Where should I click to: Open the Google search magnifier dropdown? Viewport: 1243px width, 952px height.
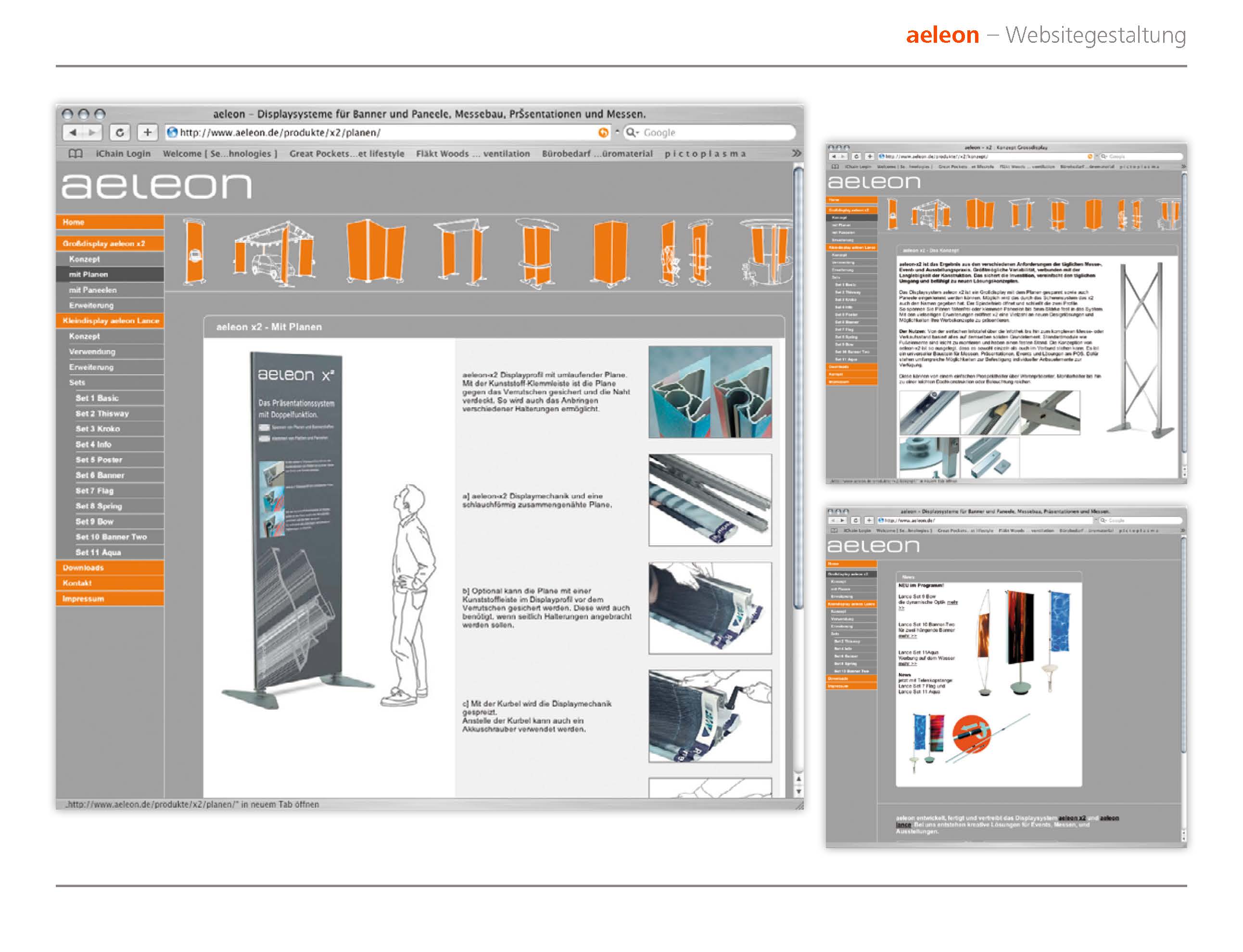point(632,133)
